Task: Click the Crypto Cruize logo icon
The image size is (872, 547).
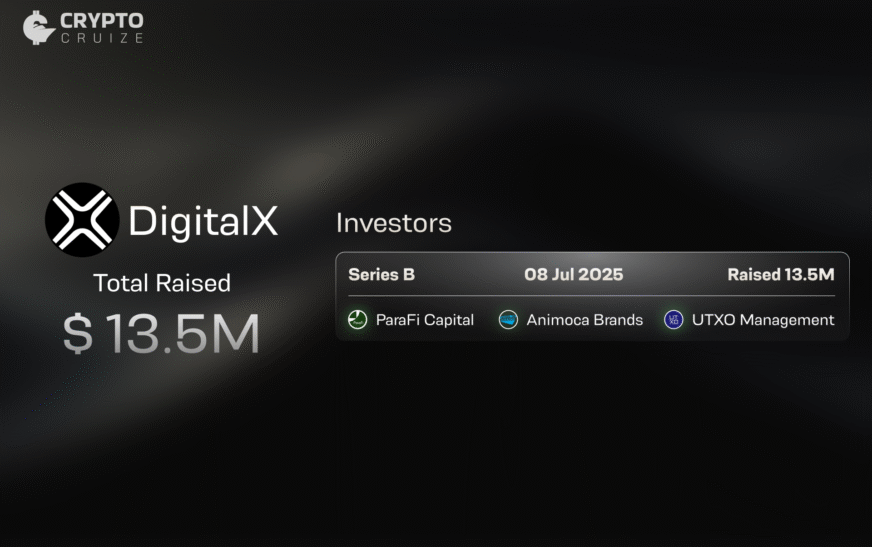Action: 38,27
